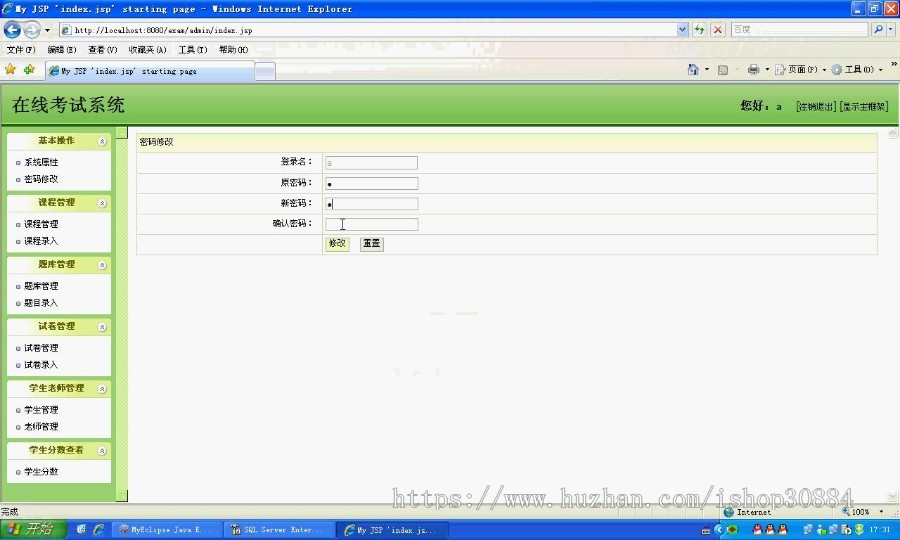Expand the address bar history dropdown
900x540 pixels.
[x=682, y=30]
